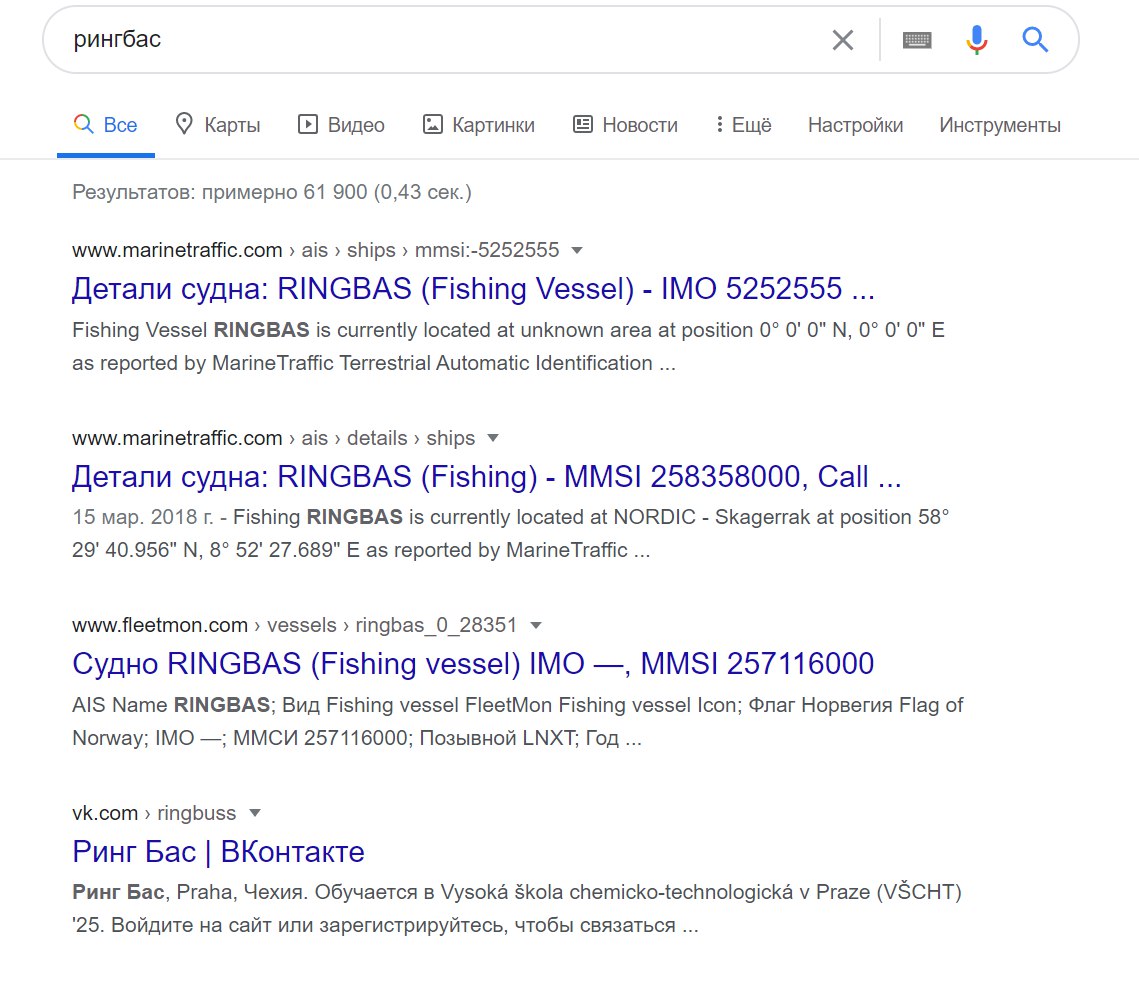Open result RINGBAS Fishing Vessel IMO 5252555
Viewport: 1139px width, 985px height.
[473, 288]
